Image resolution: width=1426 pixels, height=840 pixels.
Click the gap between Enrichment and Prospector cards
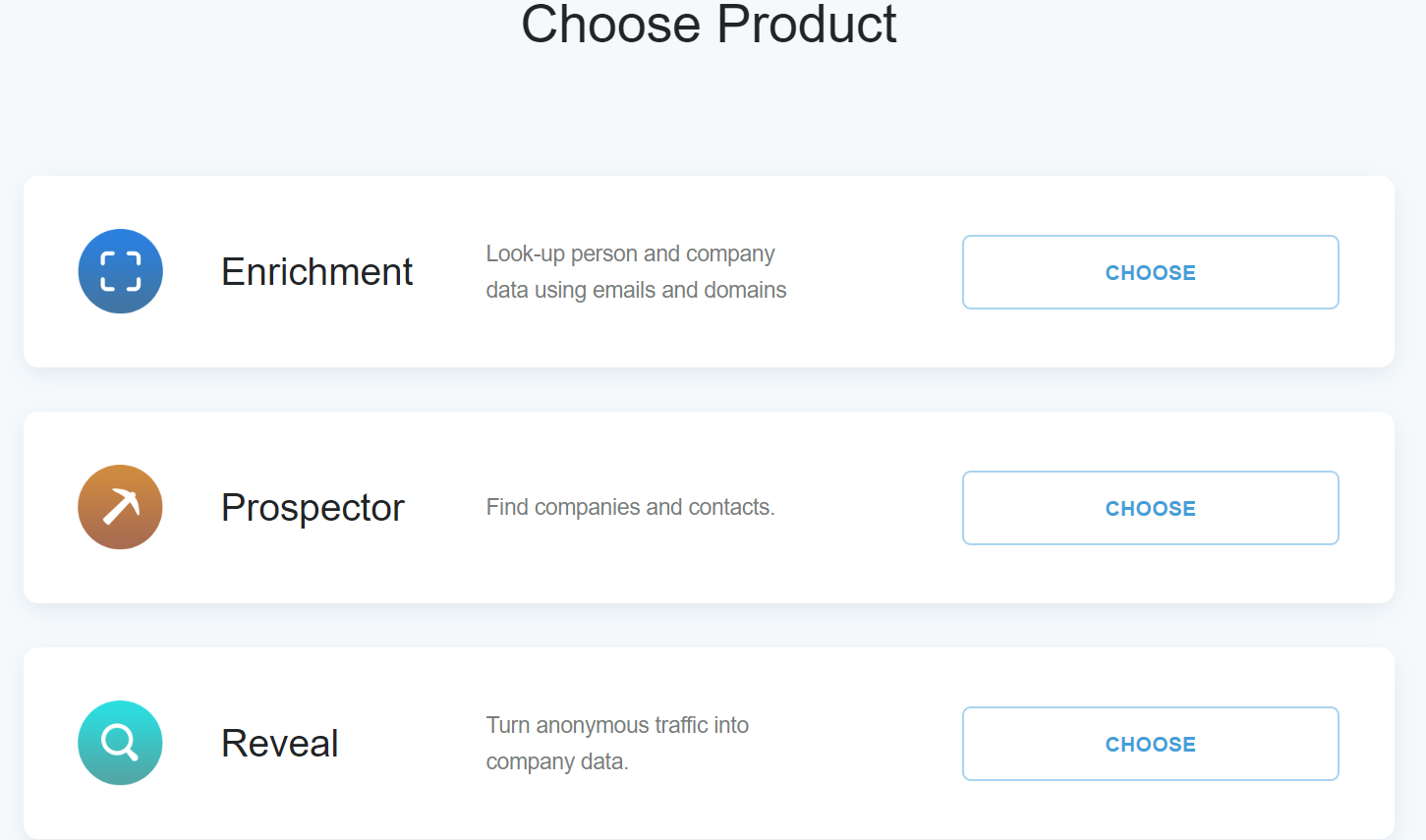tap(709, 390)
